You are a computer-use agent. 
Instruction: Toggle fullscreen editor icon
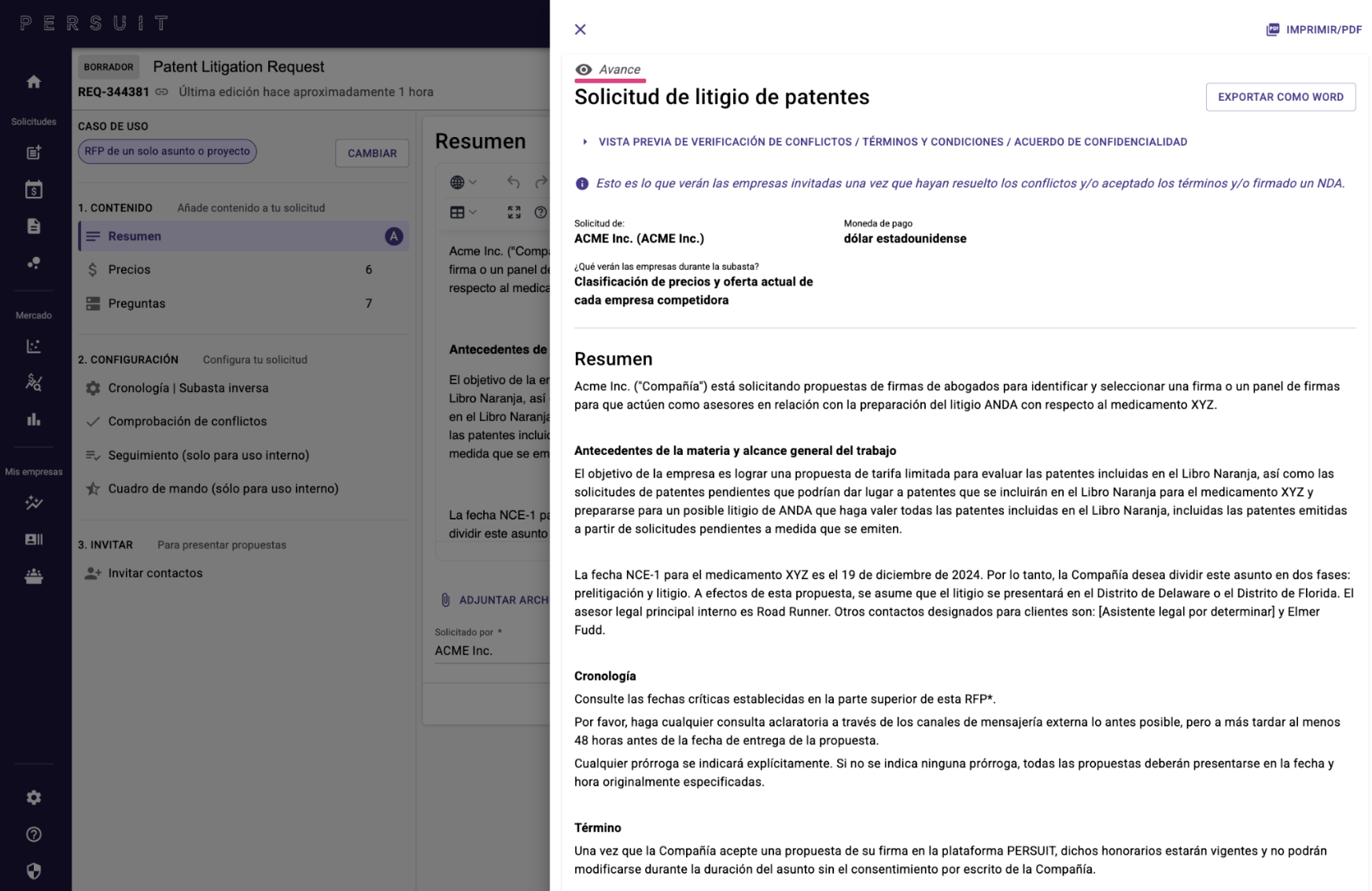coord(514,213)
